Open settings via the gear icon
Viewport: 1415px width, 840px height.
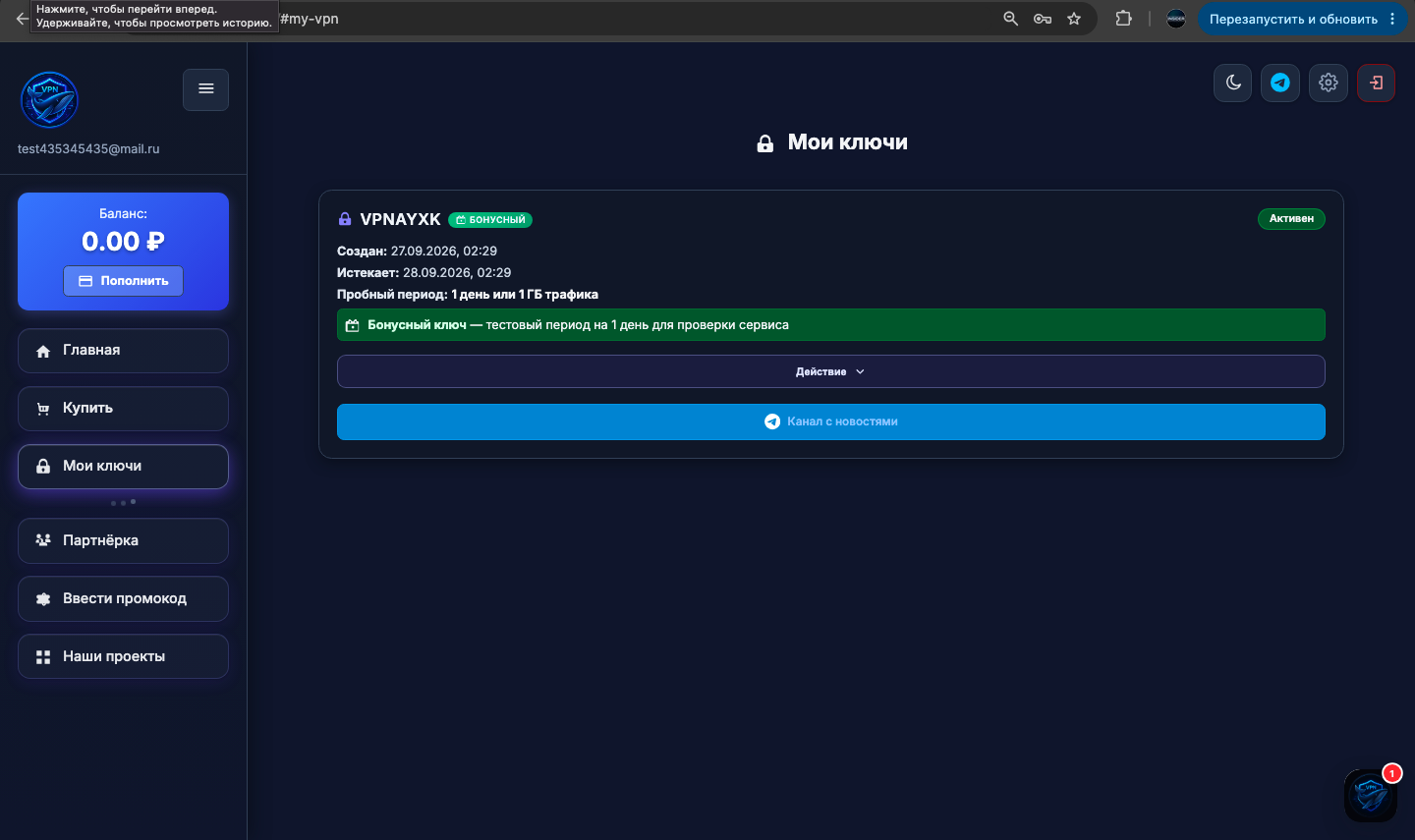coord(1329,83)
